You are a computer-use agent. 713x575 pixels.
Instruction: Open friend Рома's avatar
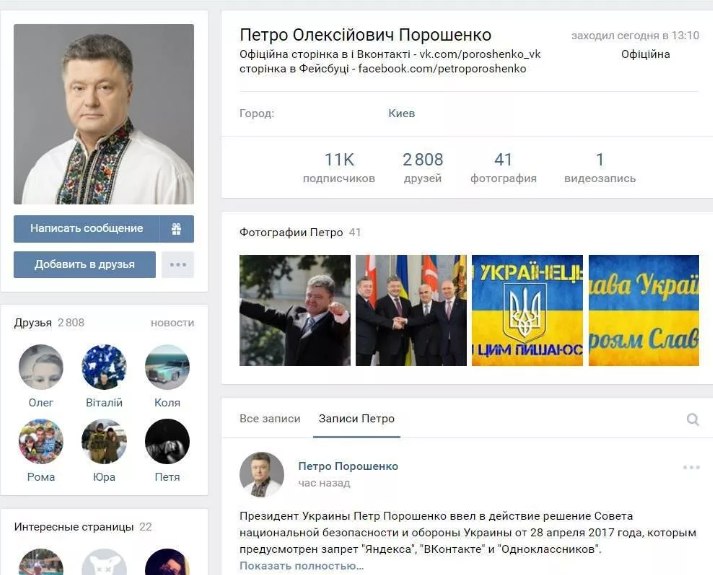pos(41,441)
